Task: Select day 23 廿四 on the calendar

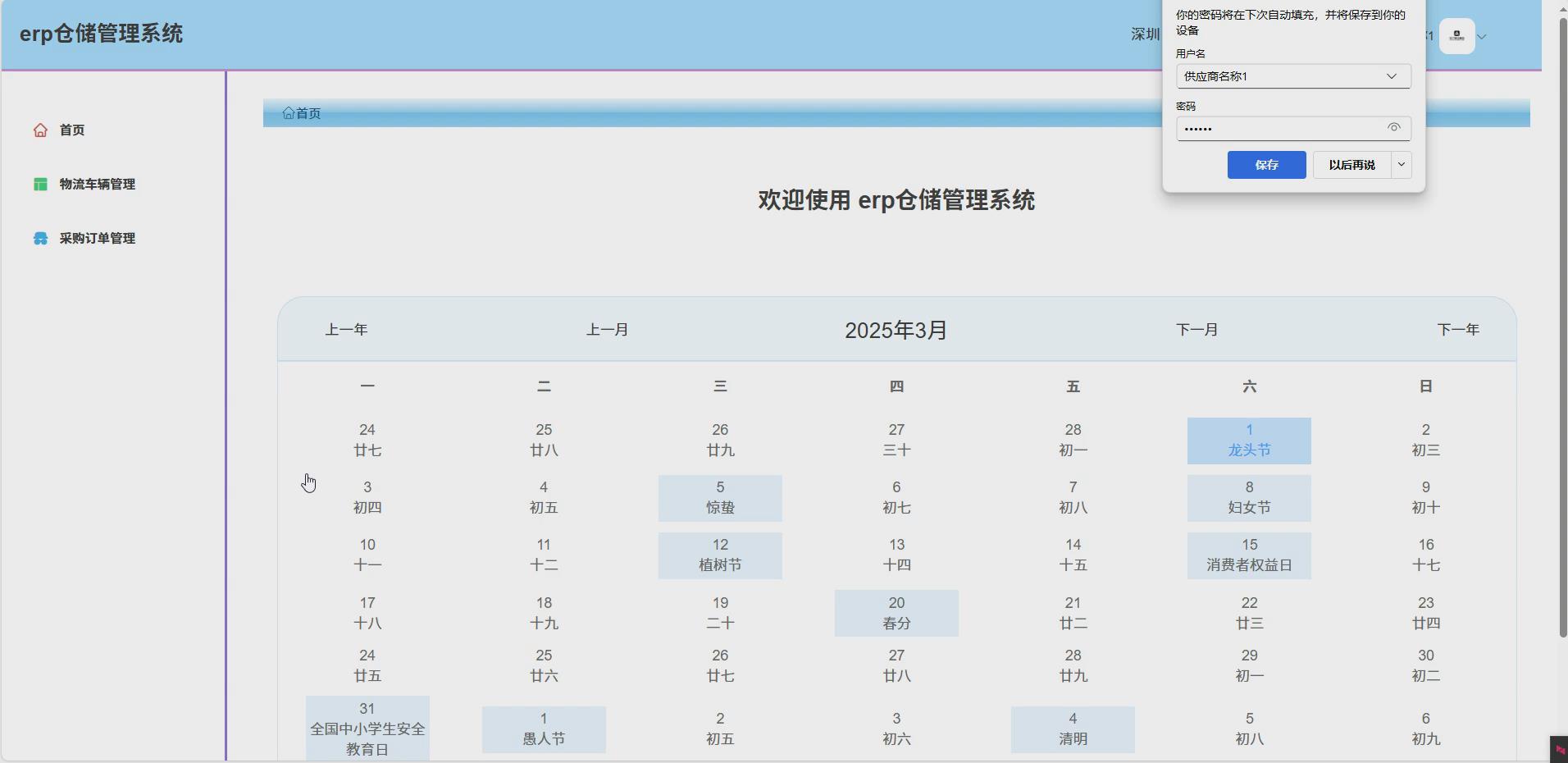Action: tap(1425, 613)
